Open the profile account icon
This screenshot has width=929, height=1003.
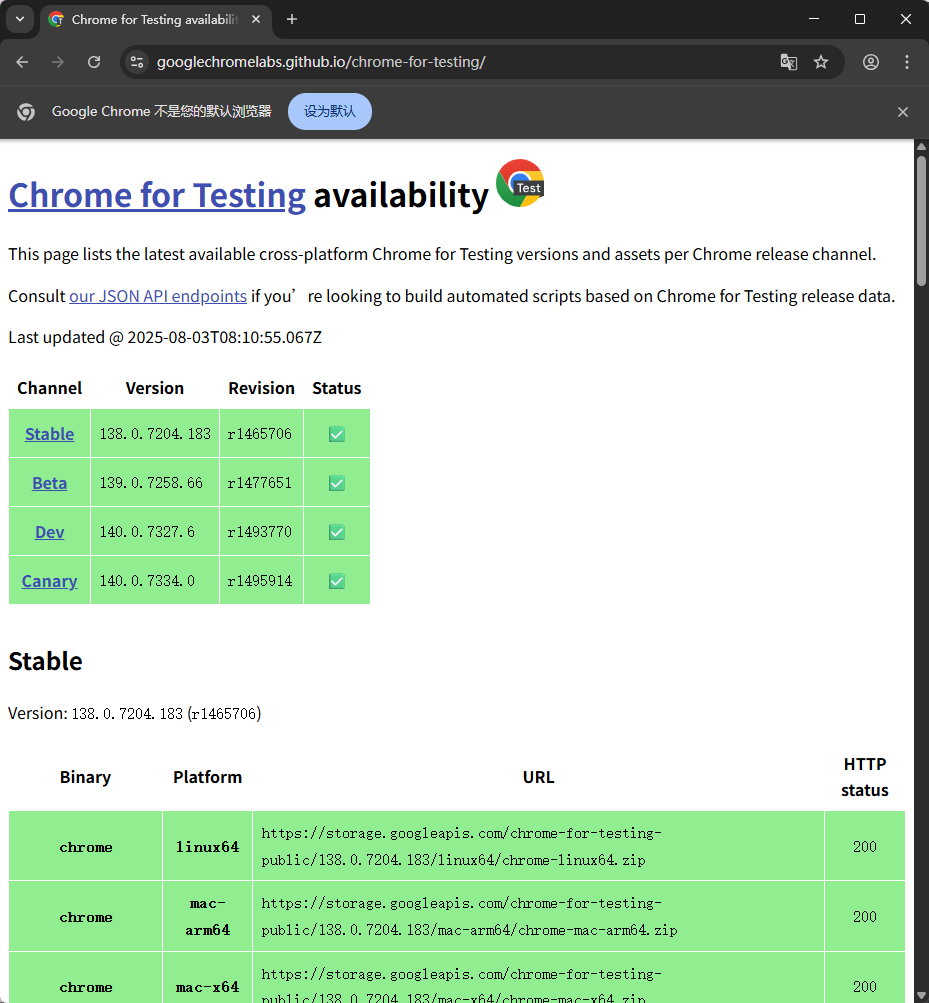pos(871,62)
